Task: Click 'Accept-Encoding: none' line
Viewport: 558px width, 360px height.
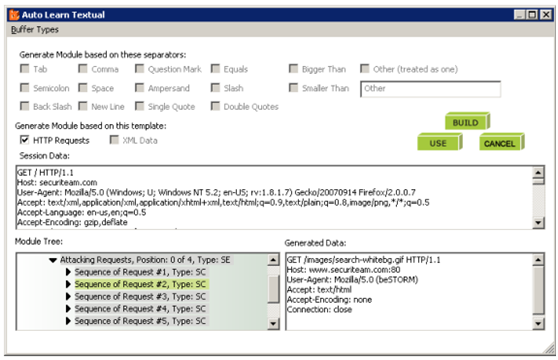Action: click(x=329, y=300)
